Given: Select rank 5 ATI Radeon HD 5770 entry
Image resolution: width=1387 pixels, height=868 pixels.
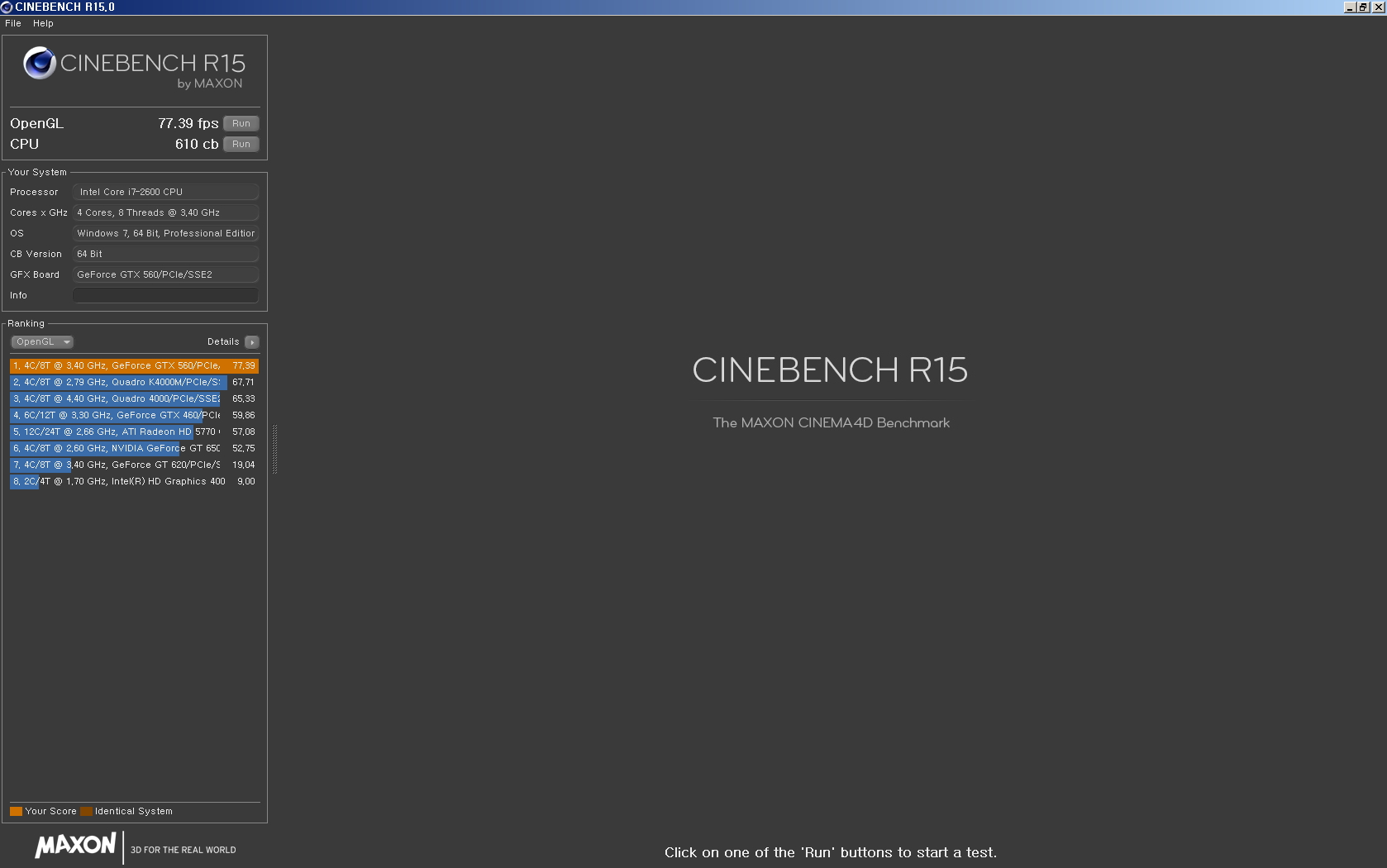Looking at the screenshot, I should coord(134,432).
